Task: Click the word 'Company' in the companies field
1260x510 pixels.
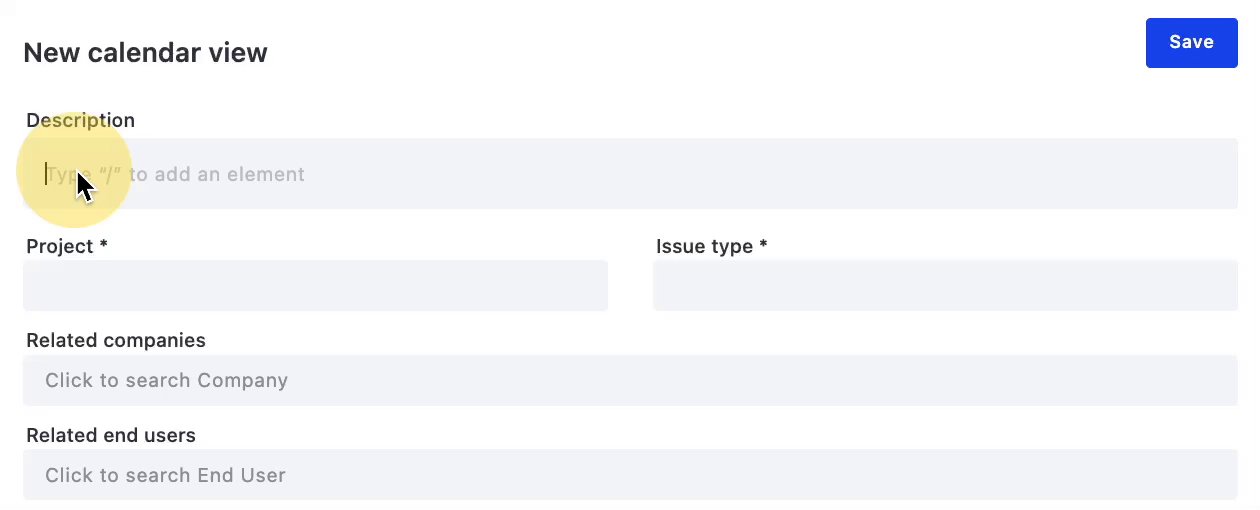Action: click(x=243, y=380)
